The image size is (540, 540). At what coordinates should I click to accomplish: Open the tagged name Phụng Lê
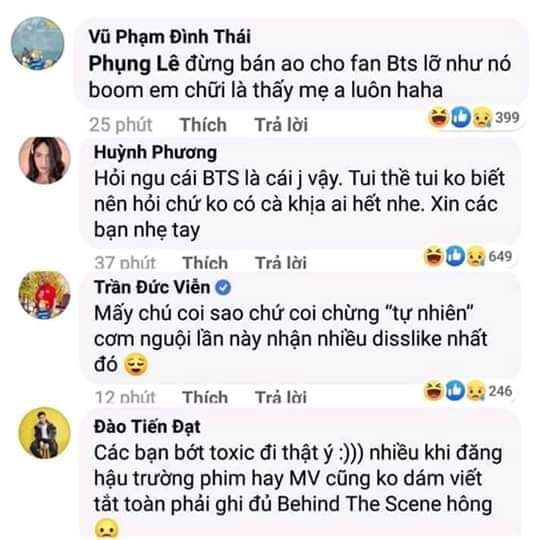point(134,65)
